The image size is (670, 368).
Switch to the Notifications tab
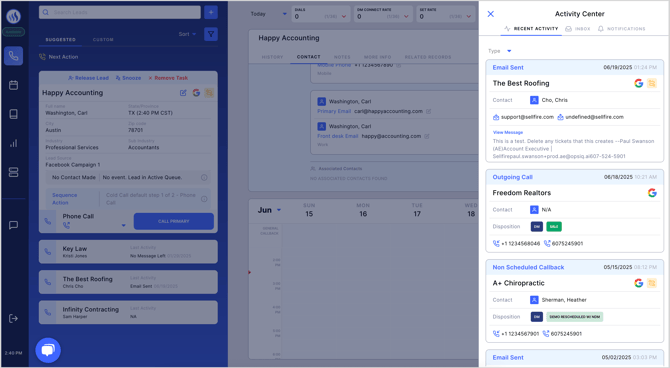(621, 29)
